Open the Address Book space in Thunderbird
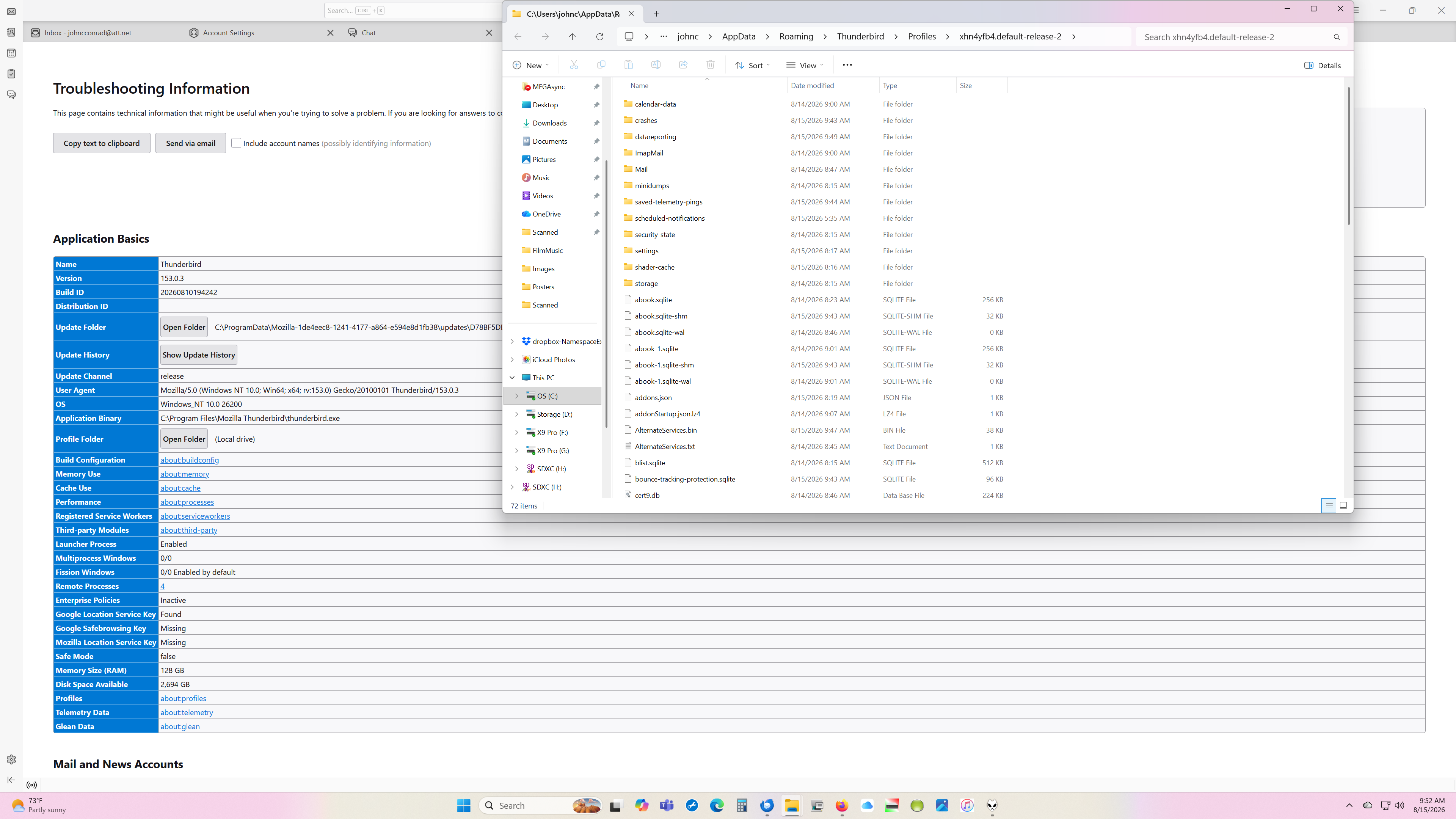Screen dimensions: 1456x819 click(x=11, y=32)
